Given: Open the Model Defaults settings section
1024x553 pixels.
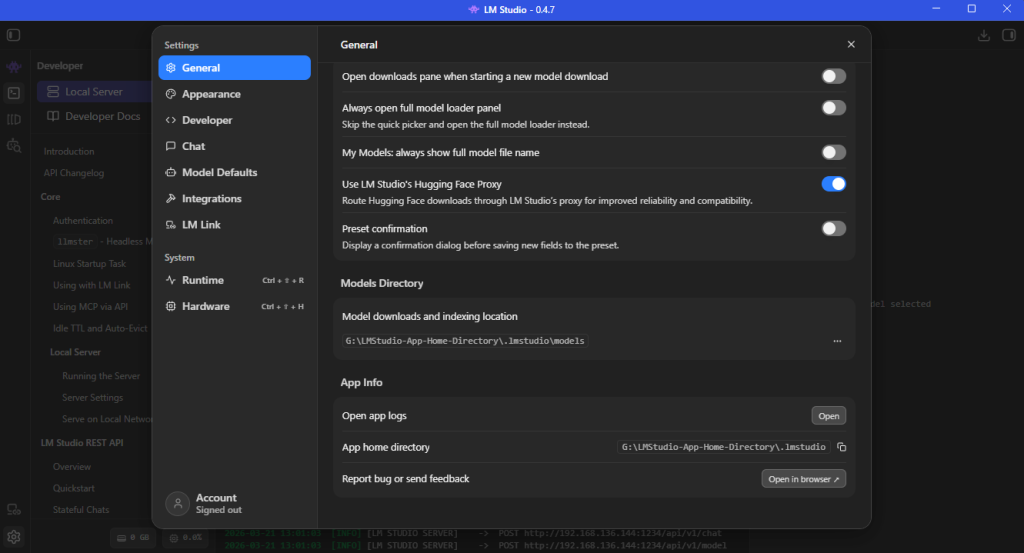Looking at the screenshot, I should [219, 172].
